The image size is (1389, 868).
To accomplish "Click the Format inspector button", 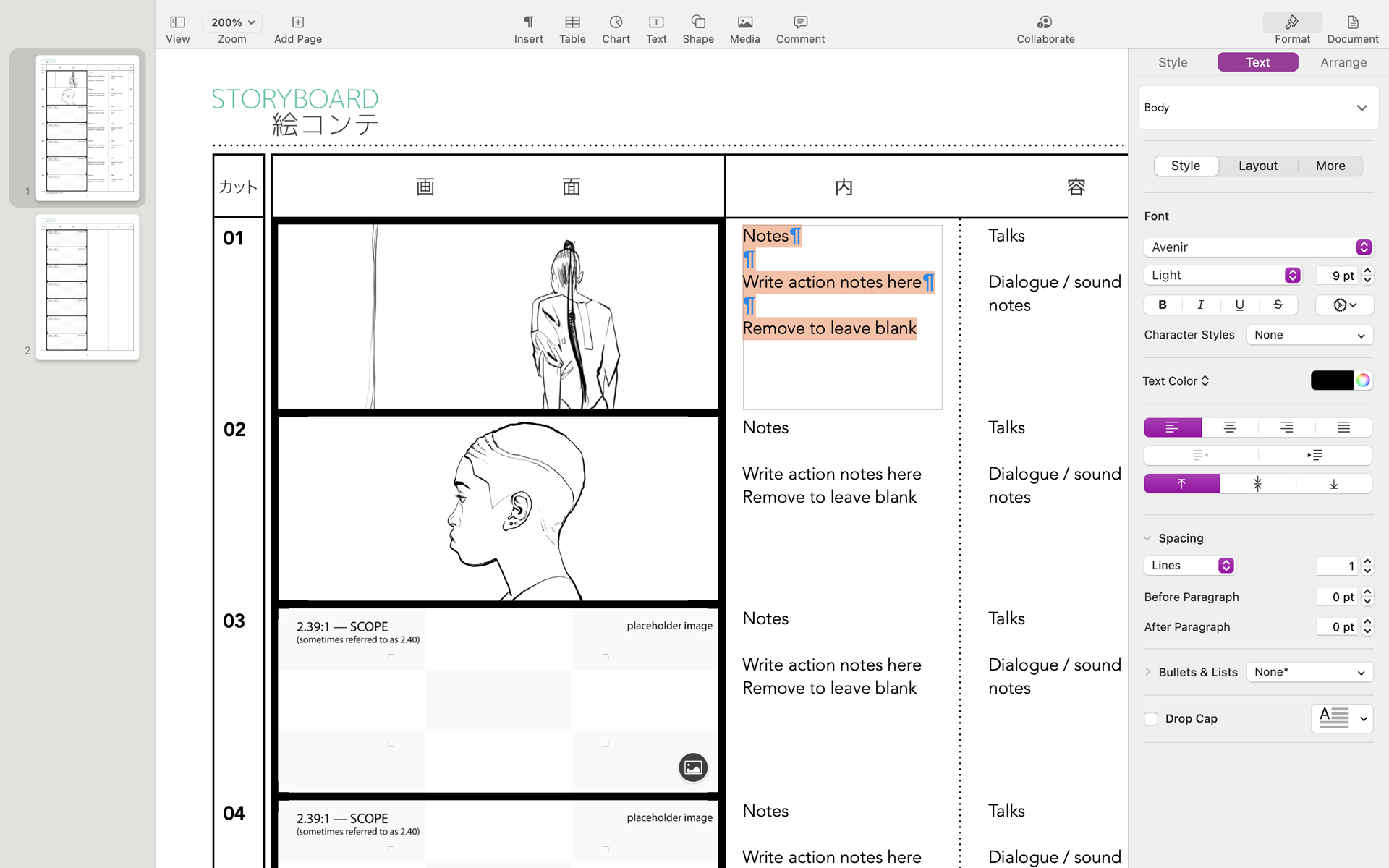I will coord(1292,29).
